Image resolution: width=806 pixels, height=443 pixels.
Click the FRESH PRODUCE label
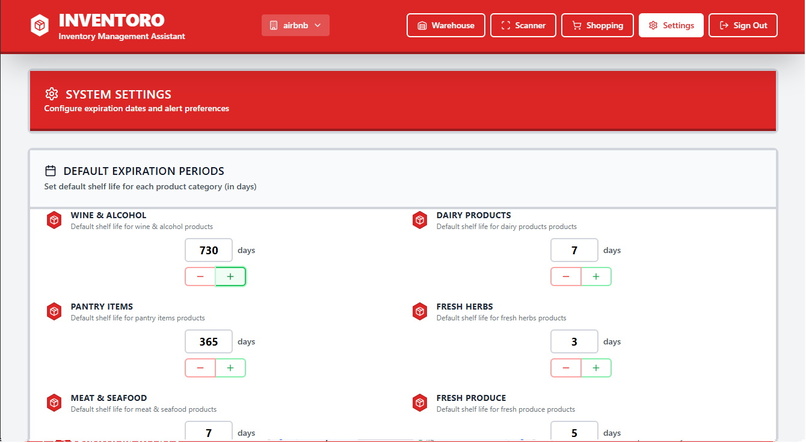tap(471, 398)
